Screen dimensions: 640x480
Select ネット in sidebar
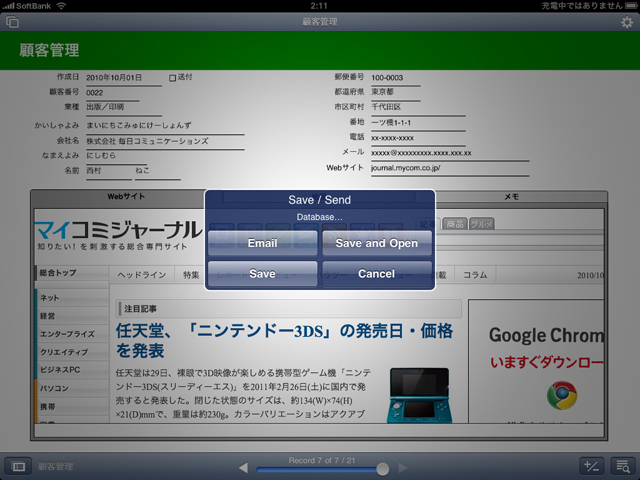(x=72, y=298)
